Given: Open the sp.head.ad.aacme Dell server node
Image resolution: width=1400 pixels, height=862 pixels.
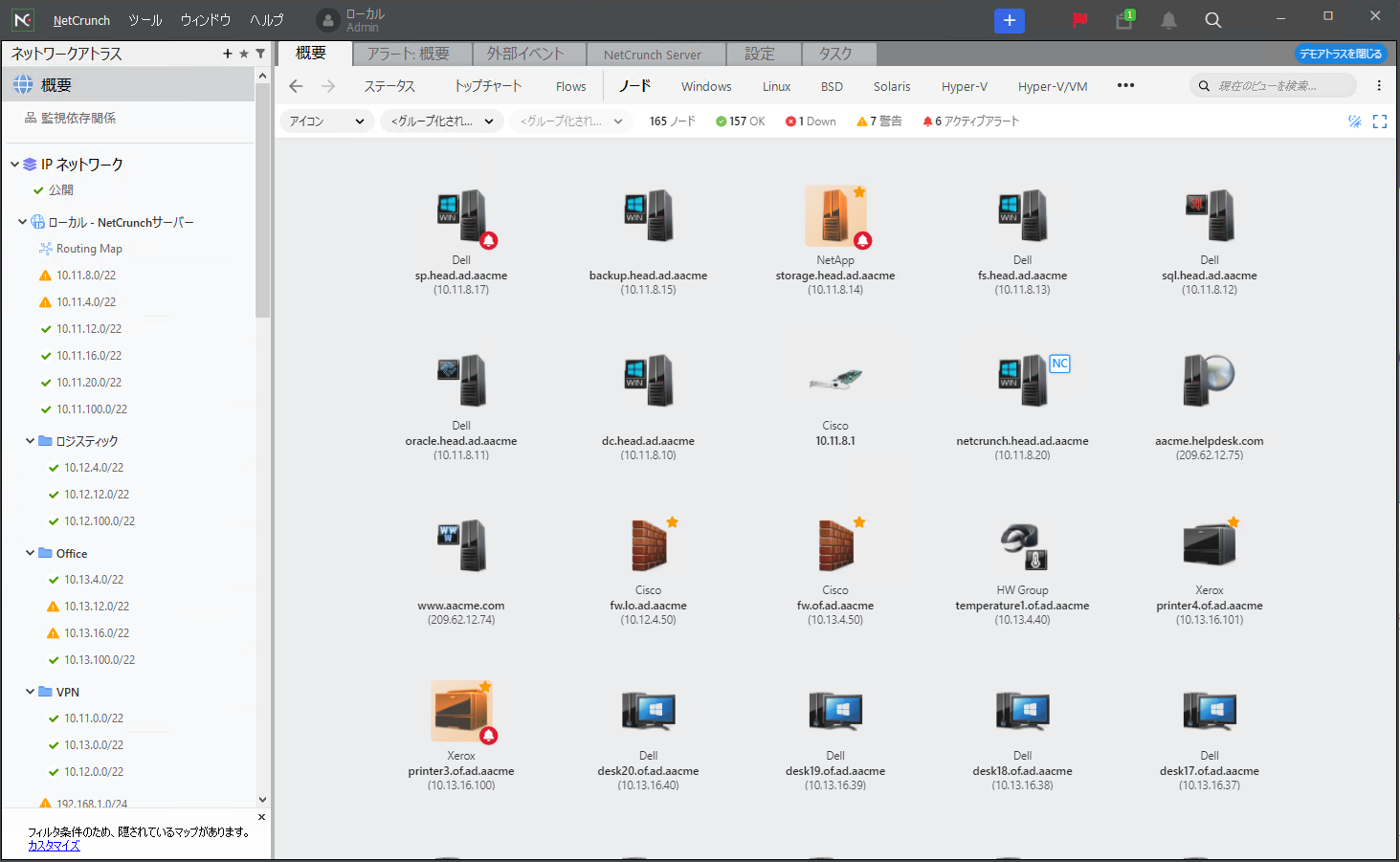Looking at the screenshot, I should point(462,216).
